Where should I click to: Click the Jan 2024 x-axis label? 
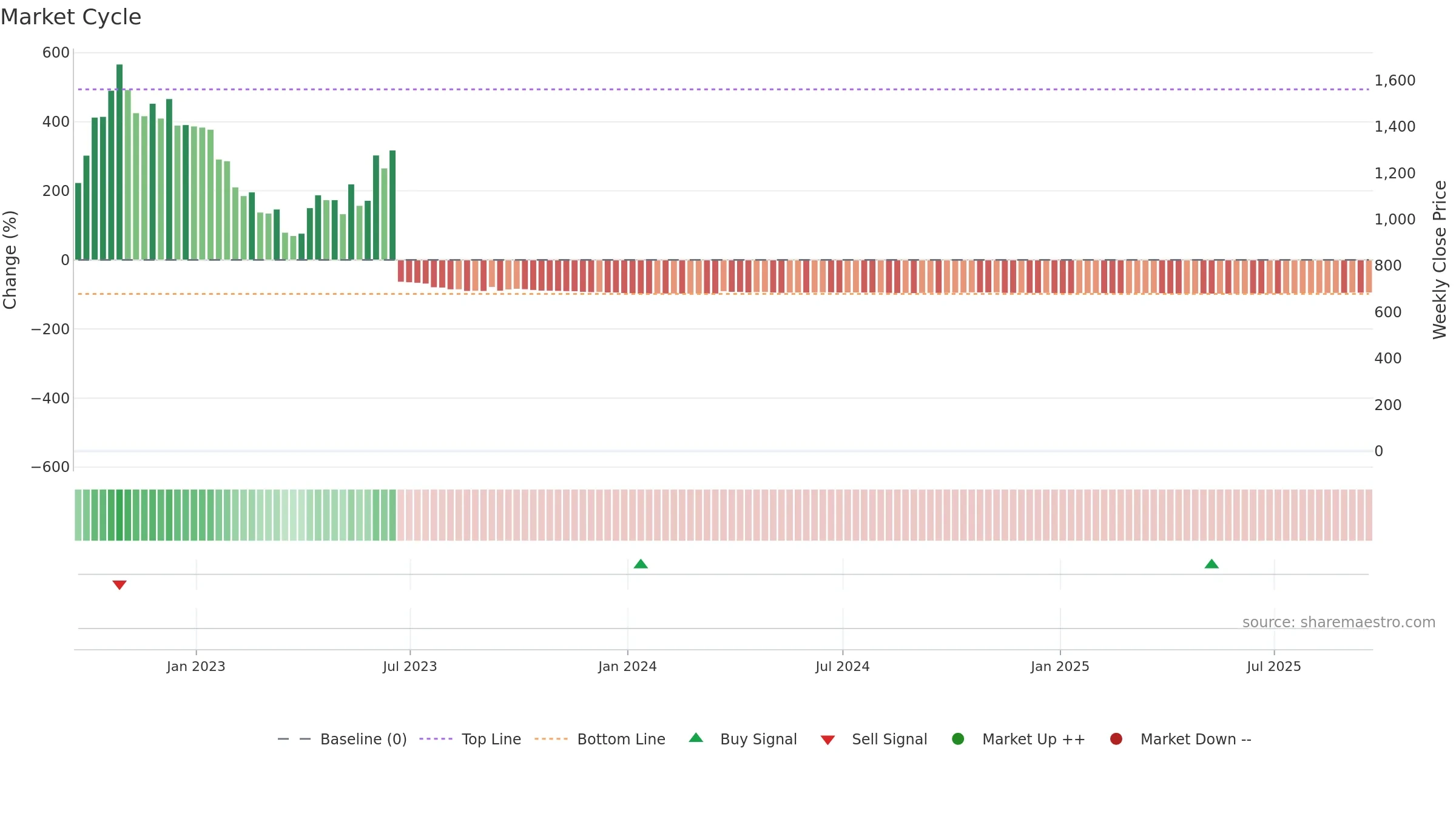627,667
